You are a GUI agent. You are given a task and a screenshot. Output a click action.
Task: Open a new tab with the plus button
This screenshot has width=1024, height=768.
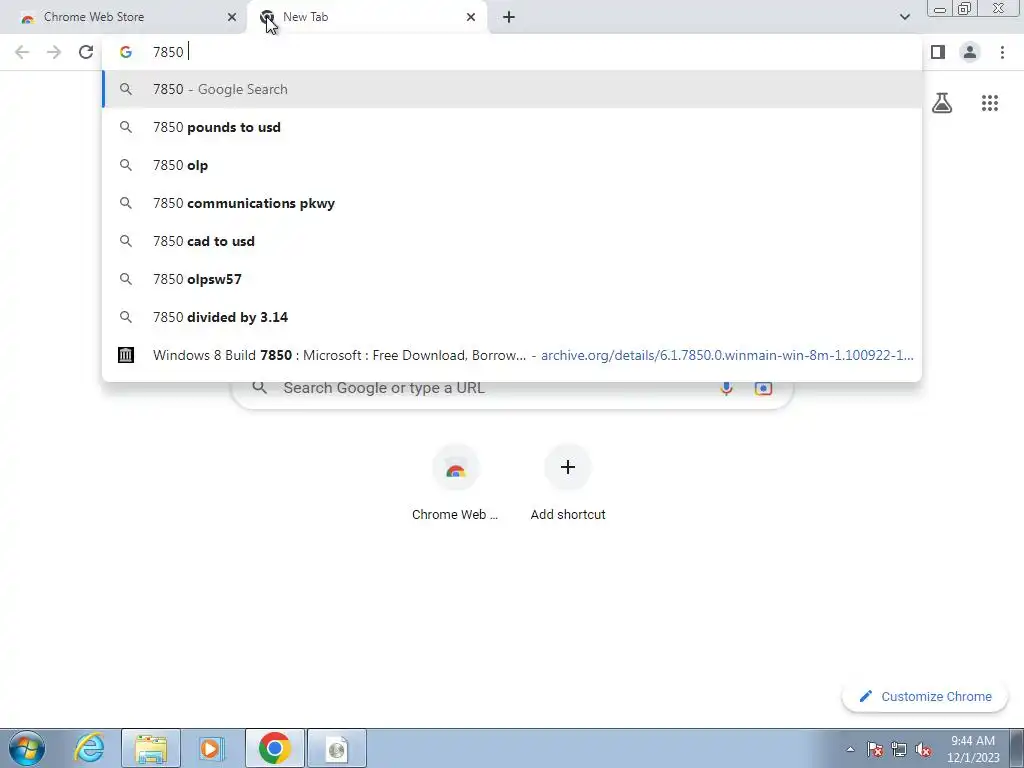click(509, 17)
